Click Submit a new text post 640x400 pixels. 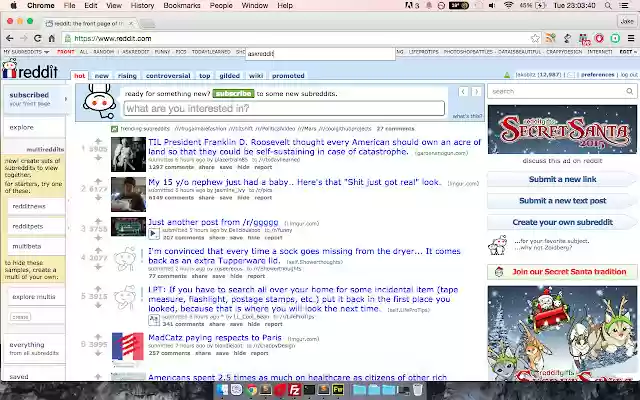562,201
